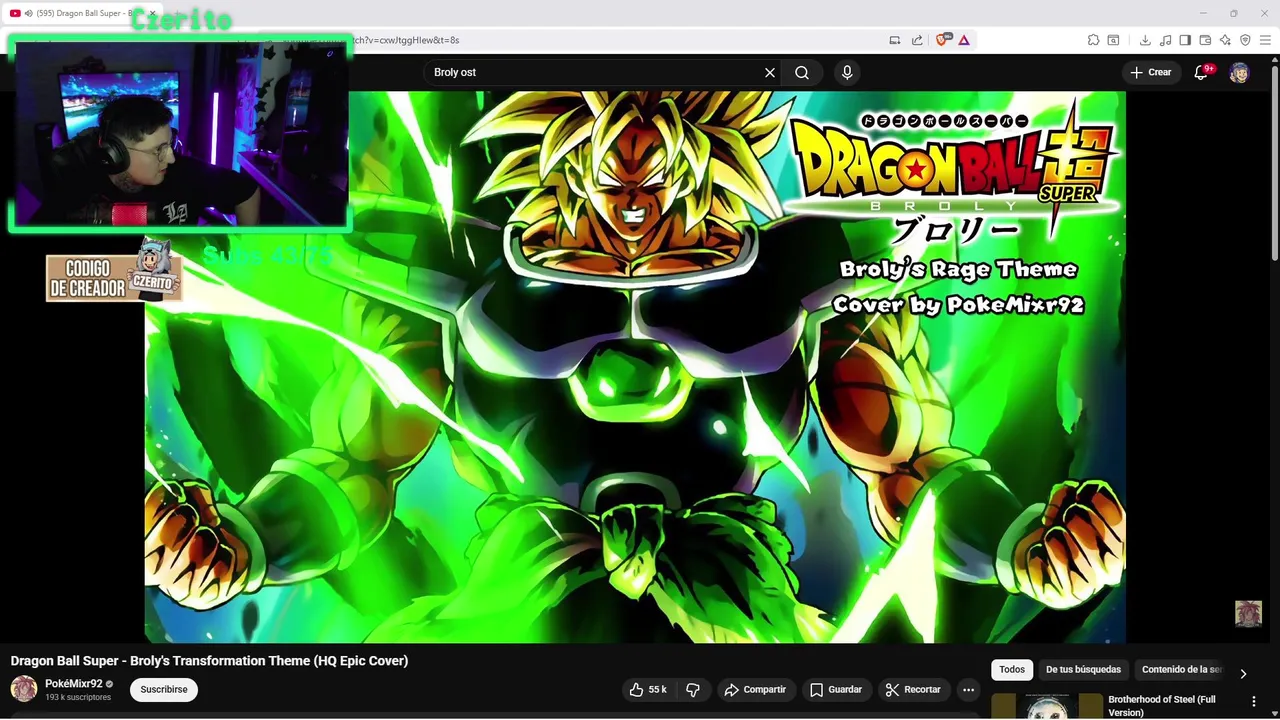
Task: Open options for Brotherhood of Steel video
Action: click(x=1254, y=702)
